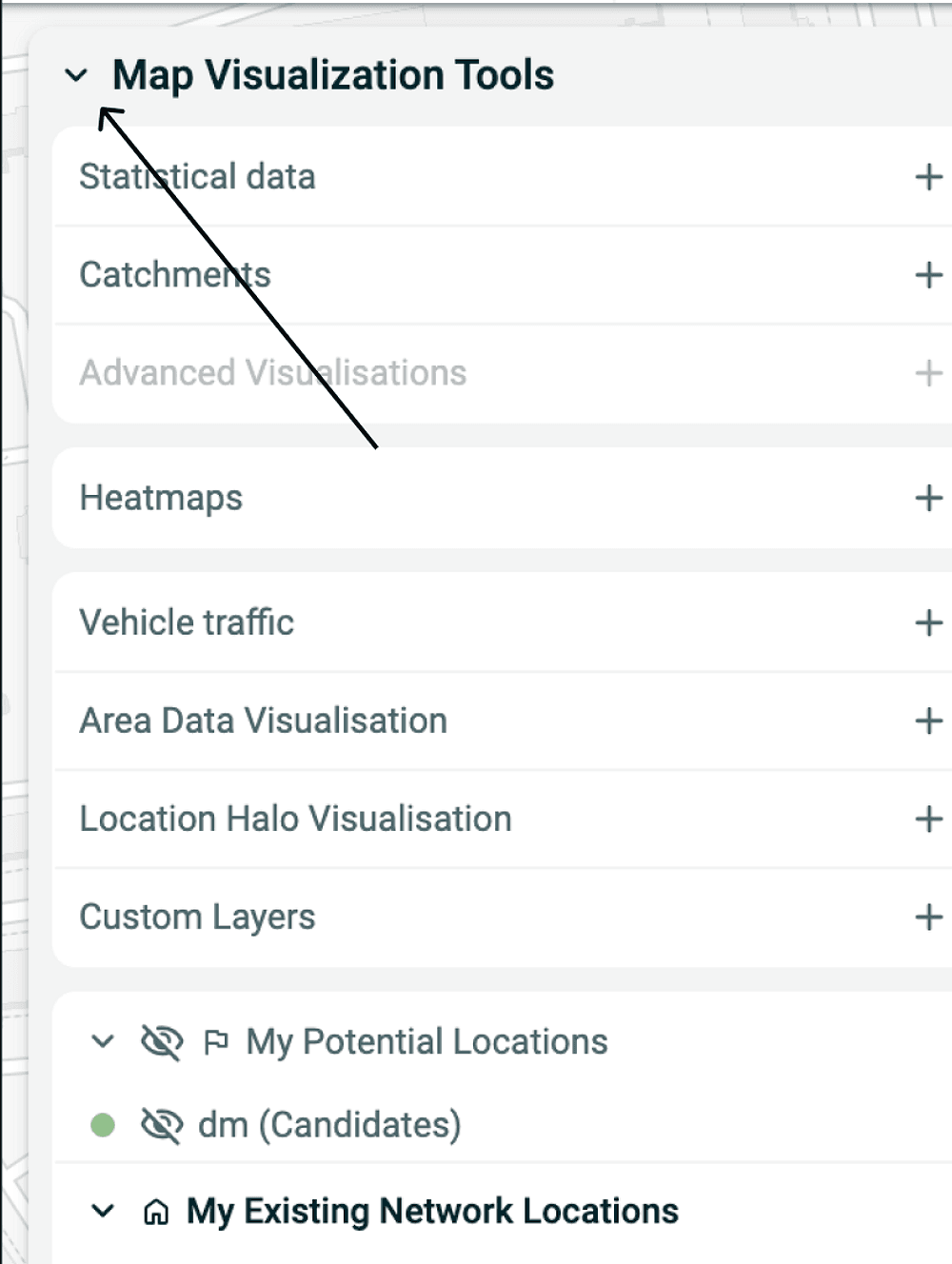Image resolution: width=952 pixels, height=1264 pixels.
Task: Click the Catchments label
Action: pyautogui.click(x=175, y=275)
